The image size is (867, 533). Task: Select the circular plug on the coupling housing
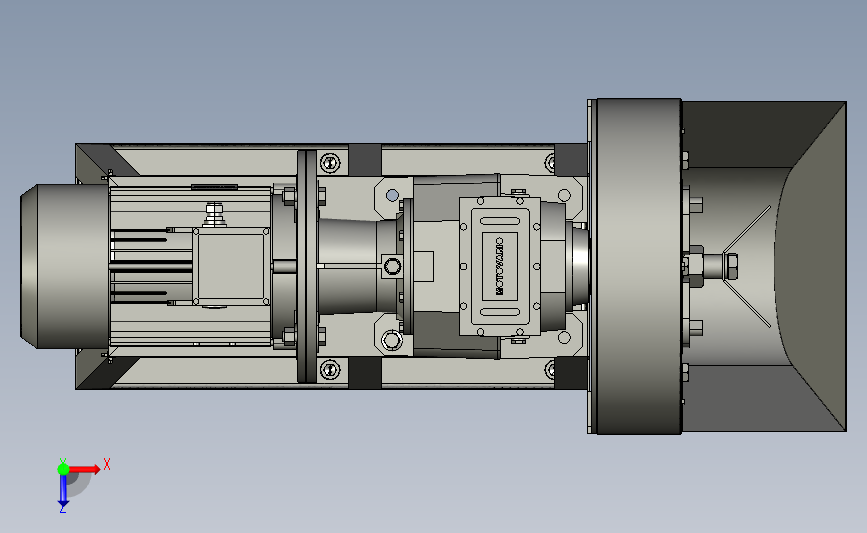tap(393, 266)
